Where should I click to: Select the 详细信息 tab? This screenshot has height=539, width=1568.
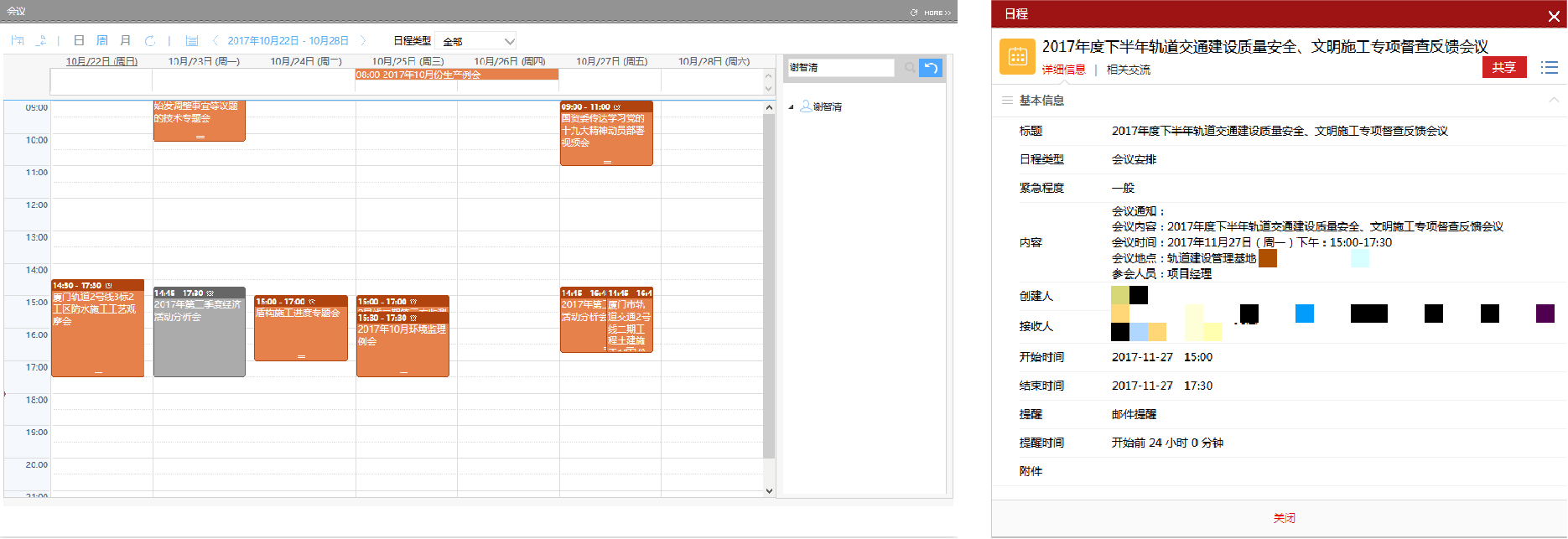tap(1063, 70)
